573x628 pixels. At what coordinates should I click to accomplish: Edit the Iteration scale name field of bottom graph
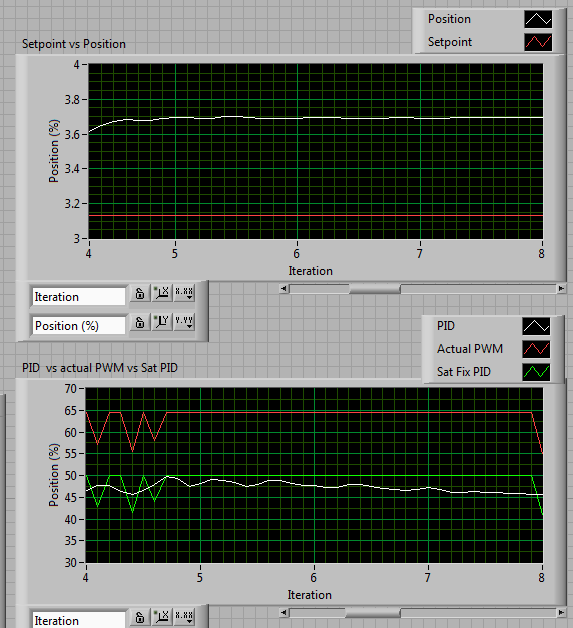pyautogui.click(x=78, y=620)
